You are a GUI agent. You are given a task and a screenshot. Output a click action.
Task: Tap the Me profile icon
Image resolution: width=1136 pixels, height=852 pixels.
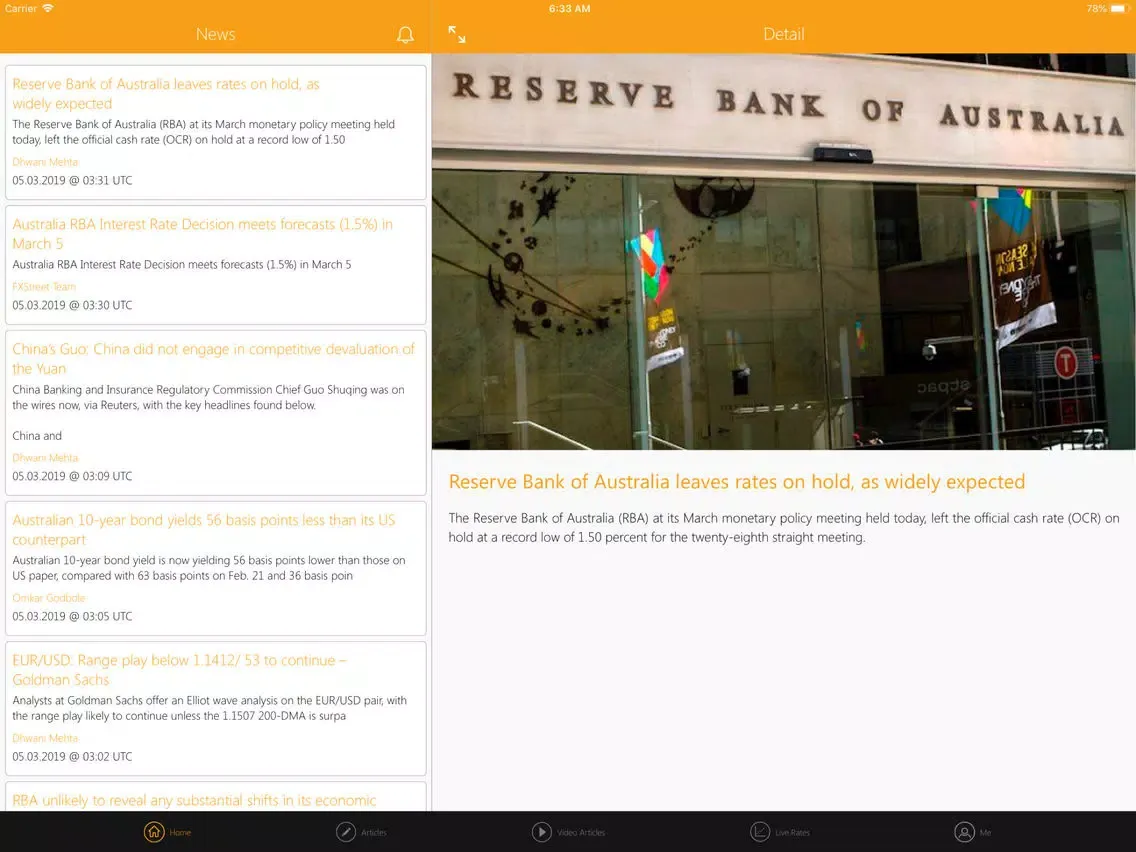[964, 832]
